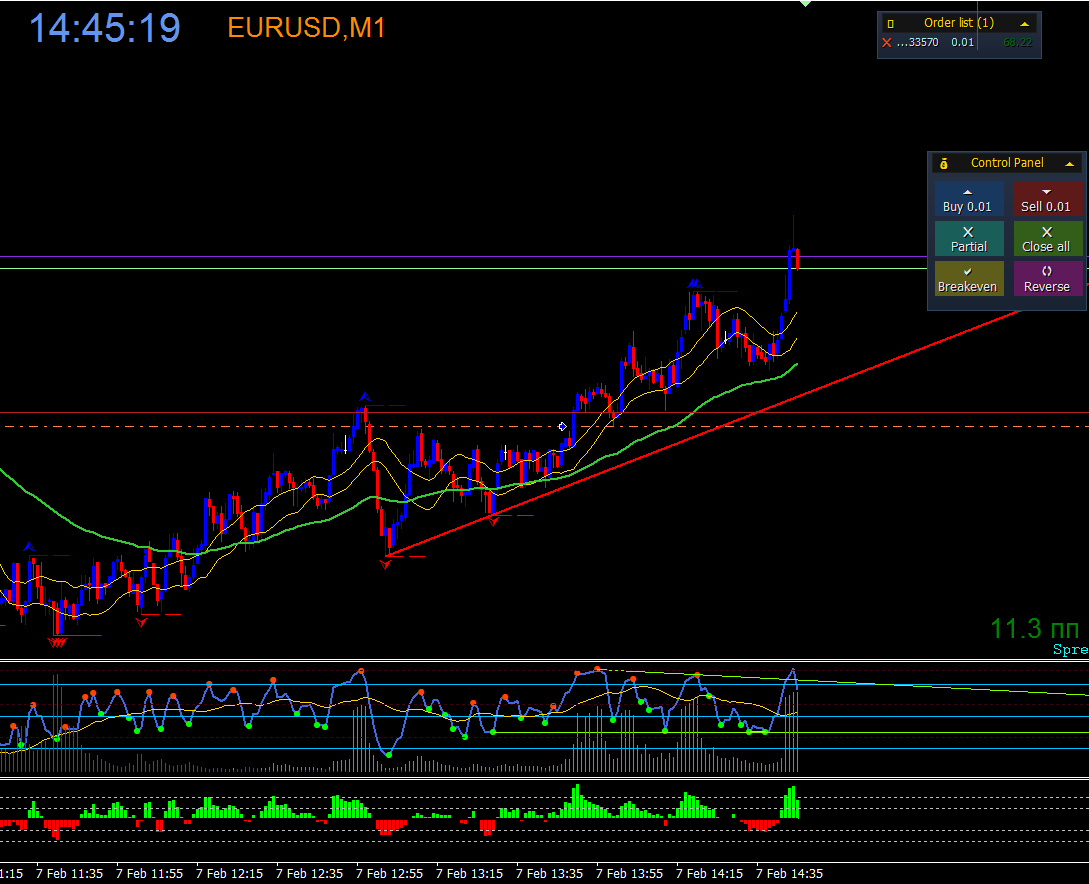Reverse the current position
The height and width of the screenshot is (884, 1089).
click(1047, 278)
